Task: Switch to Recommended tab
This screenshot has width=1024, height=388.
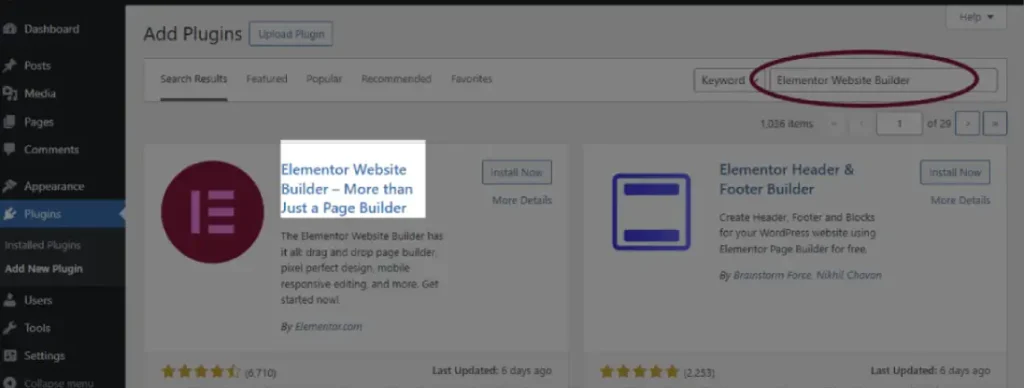Action: 396,79
